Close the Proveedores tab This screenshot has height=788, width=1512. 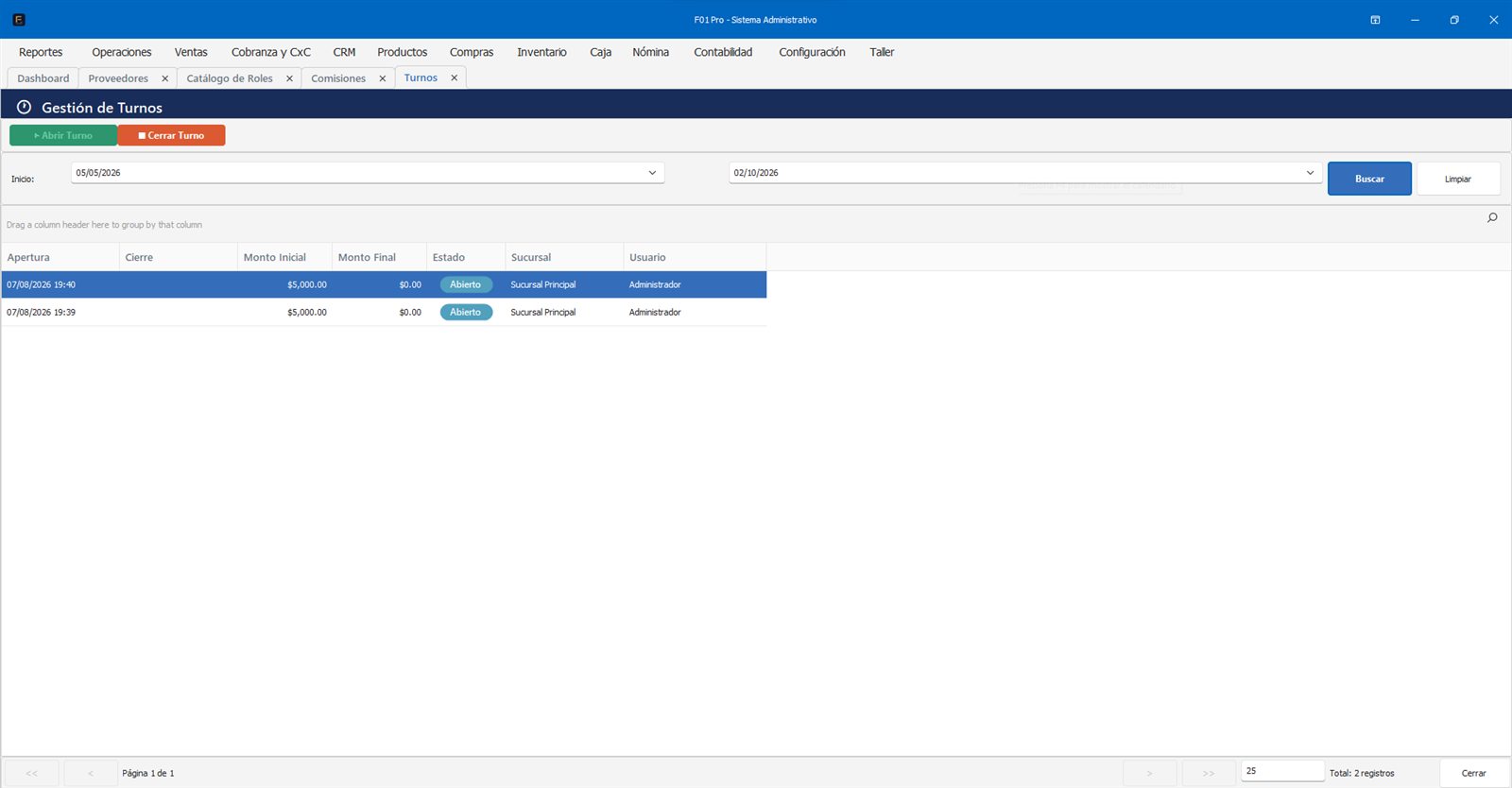pyautogui.click(x=164, y=78)
